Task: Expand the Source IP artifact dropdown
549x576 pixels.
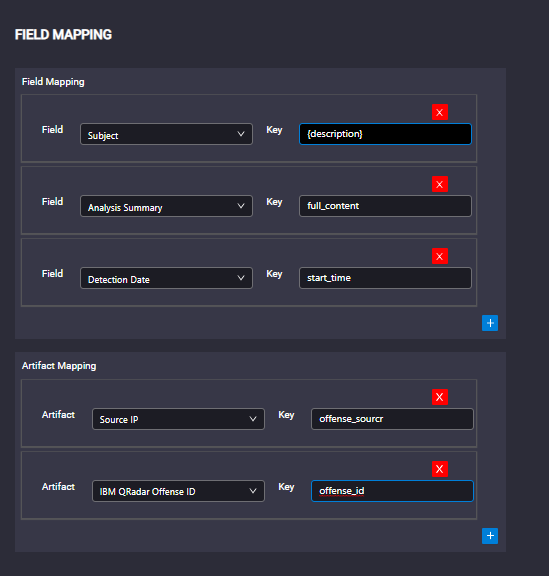Action: 178,419
